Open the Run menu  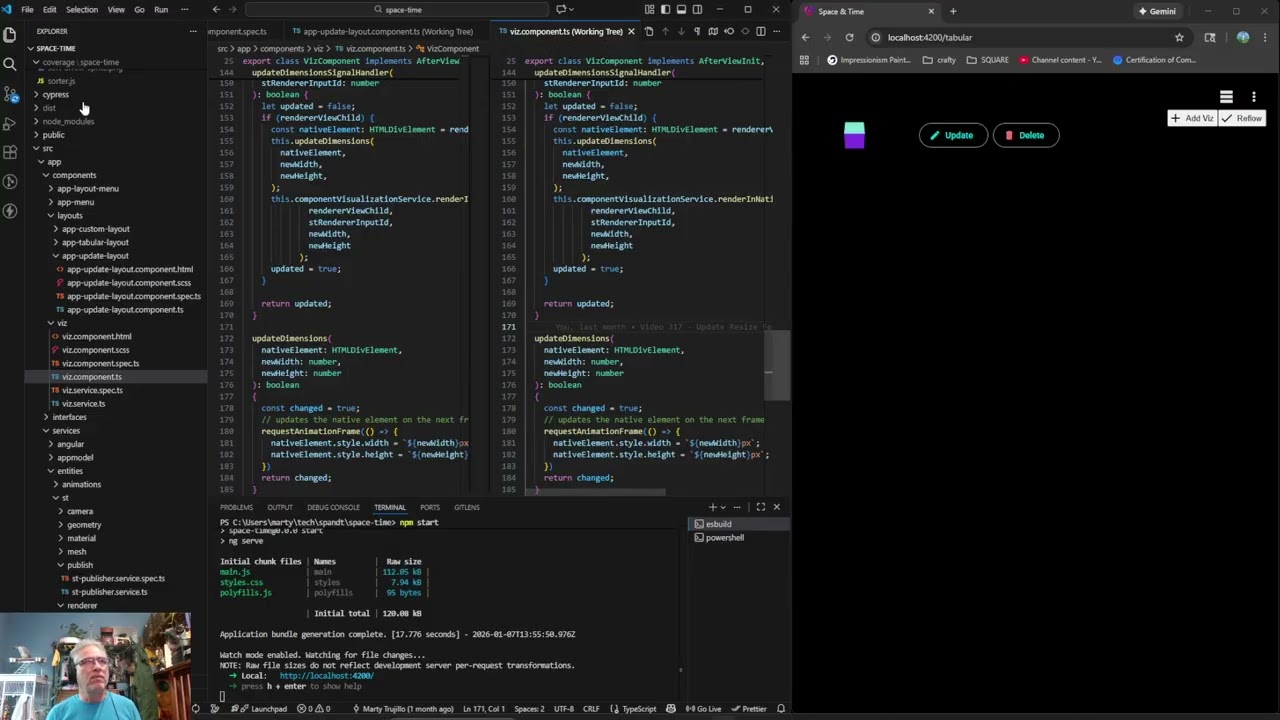161,10
